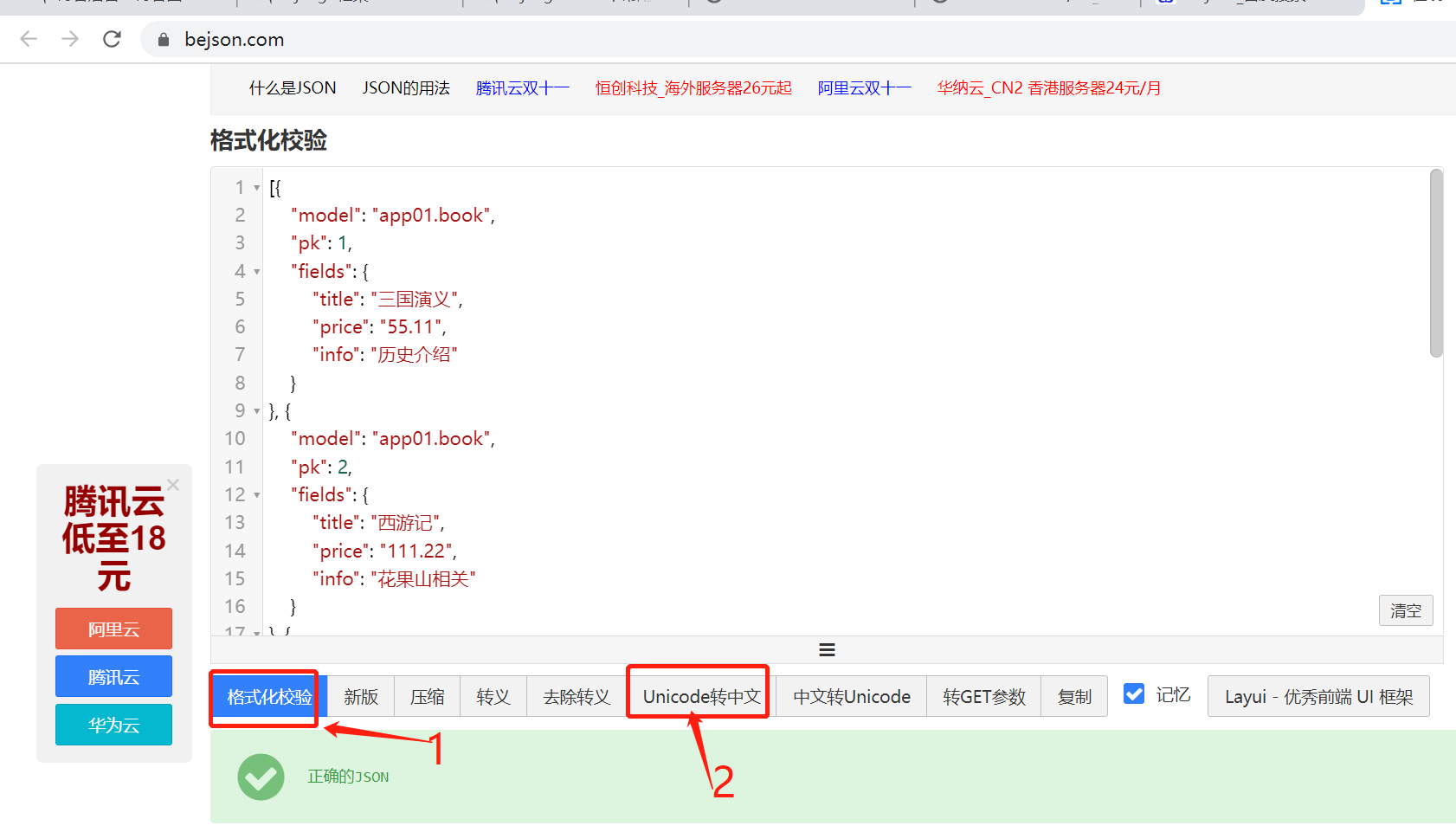Click the red 阿里云 ad button
The height and width of the screenshot is (832, 1456).
coord(113,629)
